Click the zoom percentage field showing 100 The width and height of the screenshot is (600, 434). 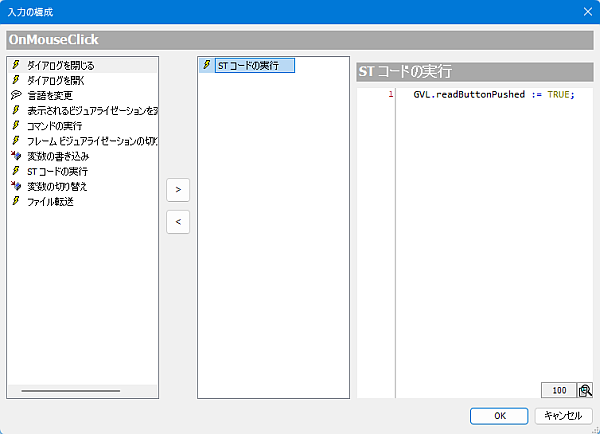pyautogui.click(x=558, y=390)
